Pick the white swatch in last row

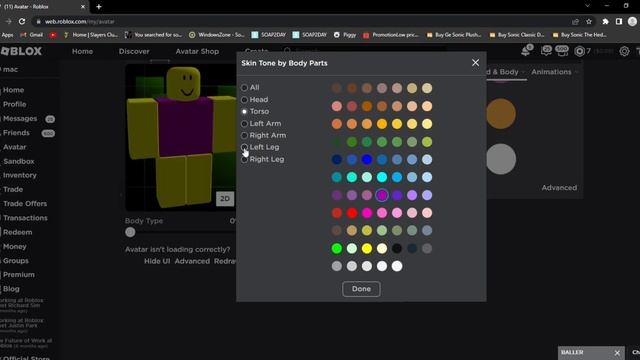397,266
